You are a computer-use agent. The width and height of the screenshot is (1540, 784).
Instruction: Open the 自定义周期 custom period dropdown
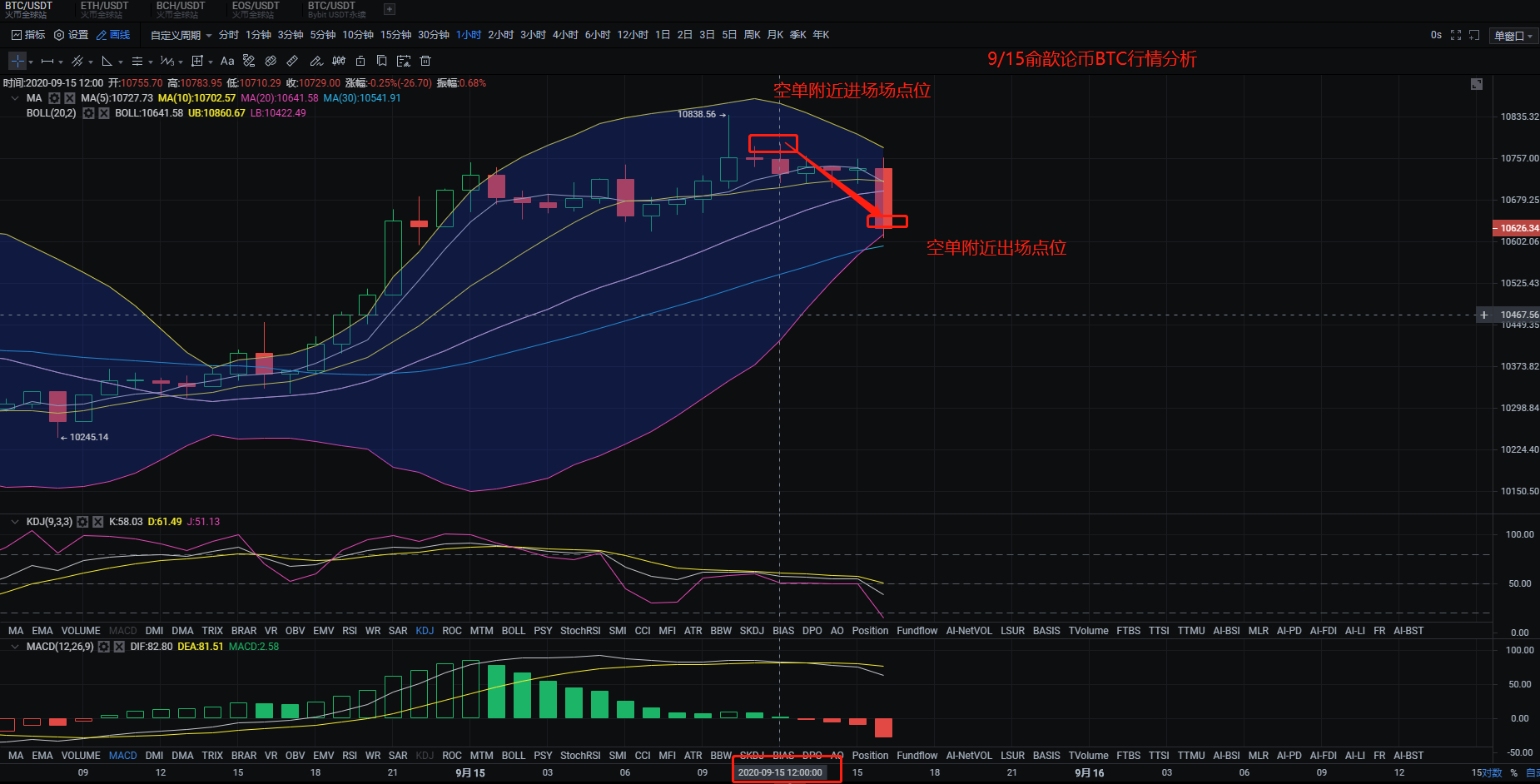pyautogui.click(x=181, y=35)
